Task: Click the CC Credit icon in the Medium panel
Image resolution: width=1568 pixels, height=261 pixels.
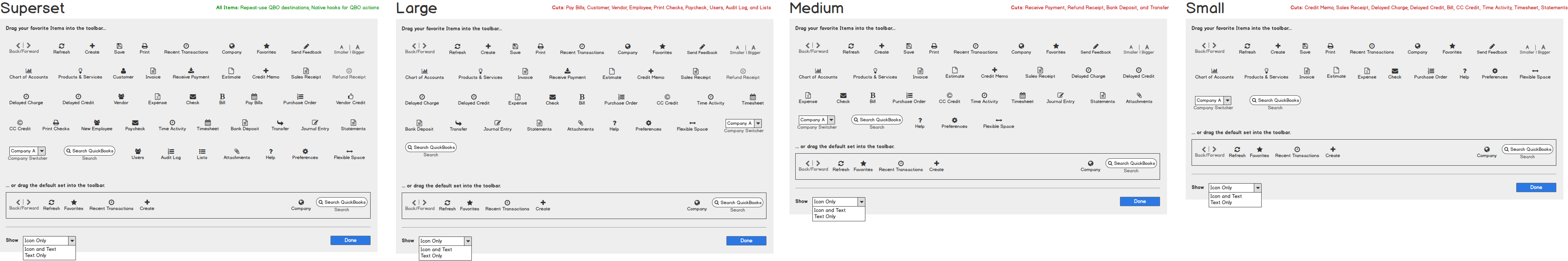Action: point(949,96)
